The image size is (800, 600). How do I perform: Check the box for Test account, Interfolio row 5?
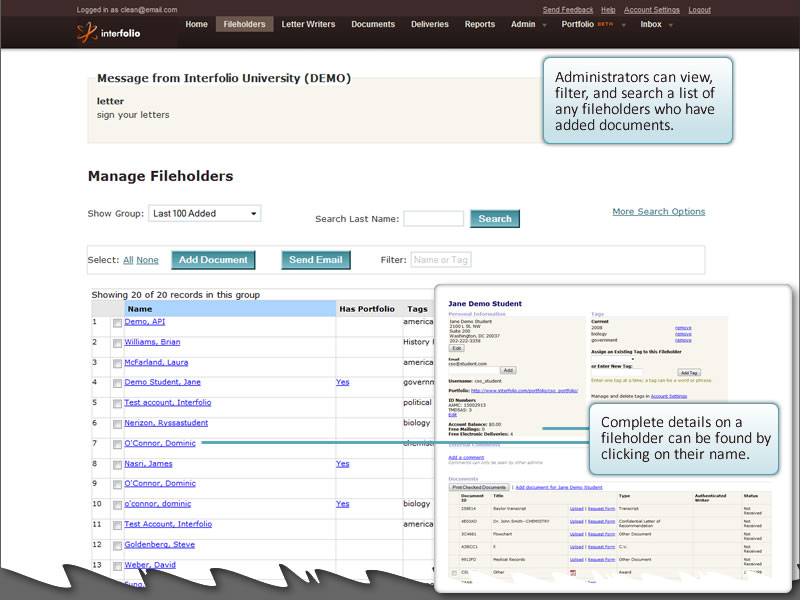(117, 404)
